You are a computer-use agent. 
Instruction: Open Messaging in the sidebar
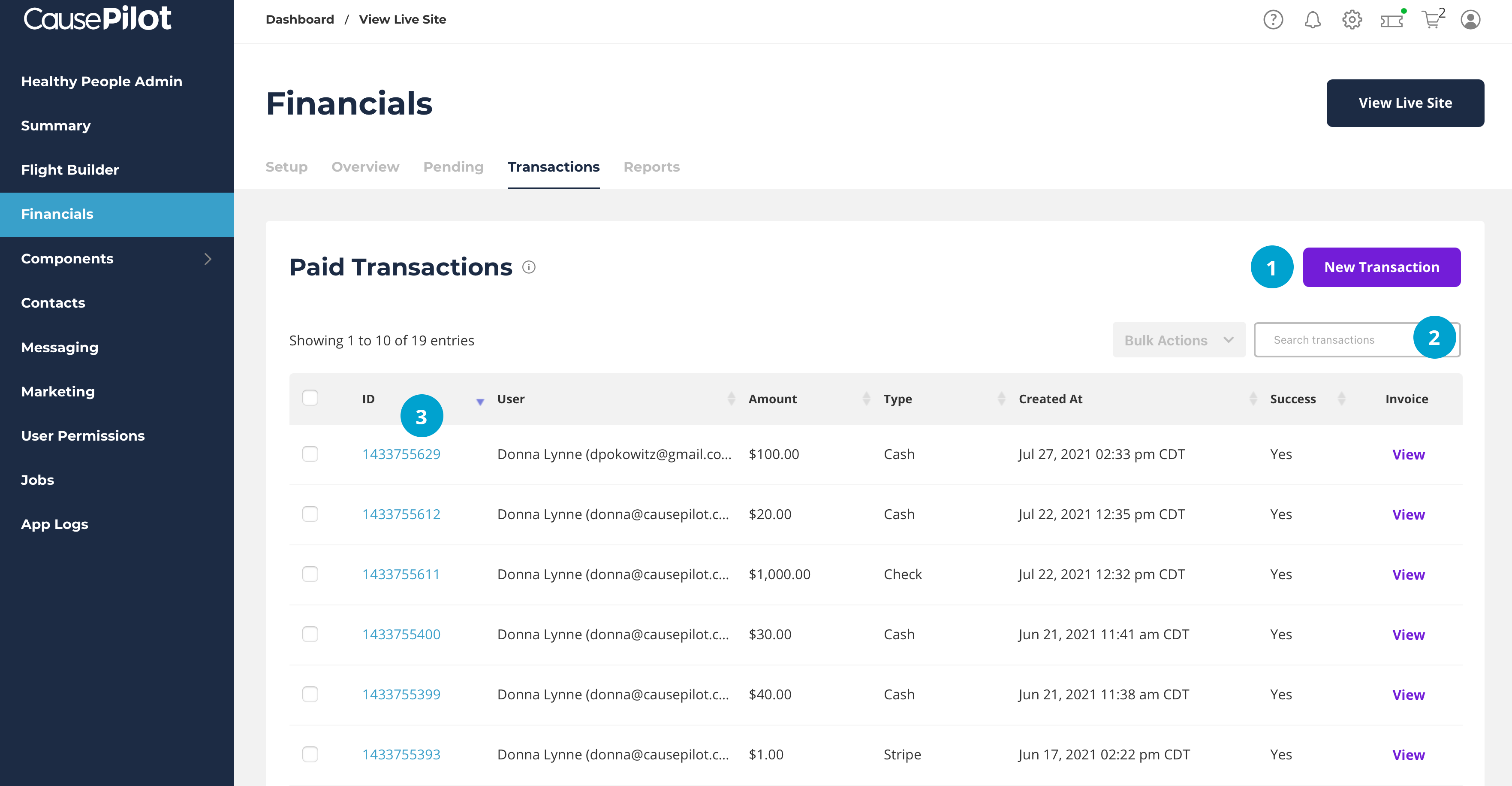(x=60, y=347)
